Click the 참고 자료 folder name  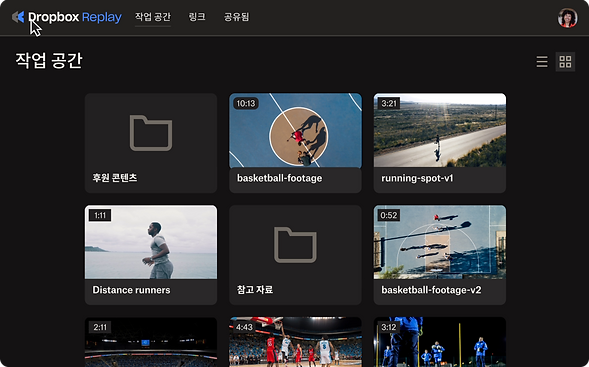coord(255,290)
